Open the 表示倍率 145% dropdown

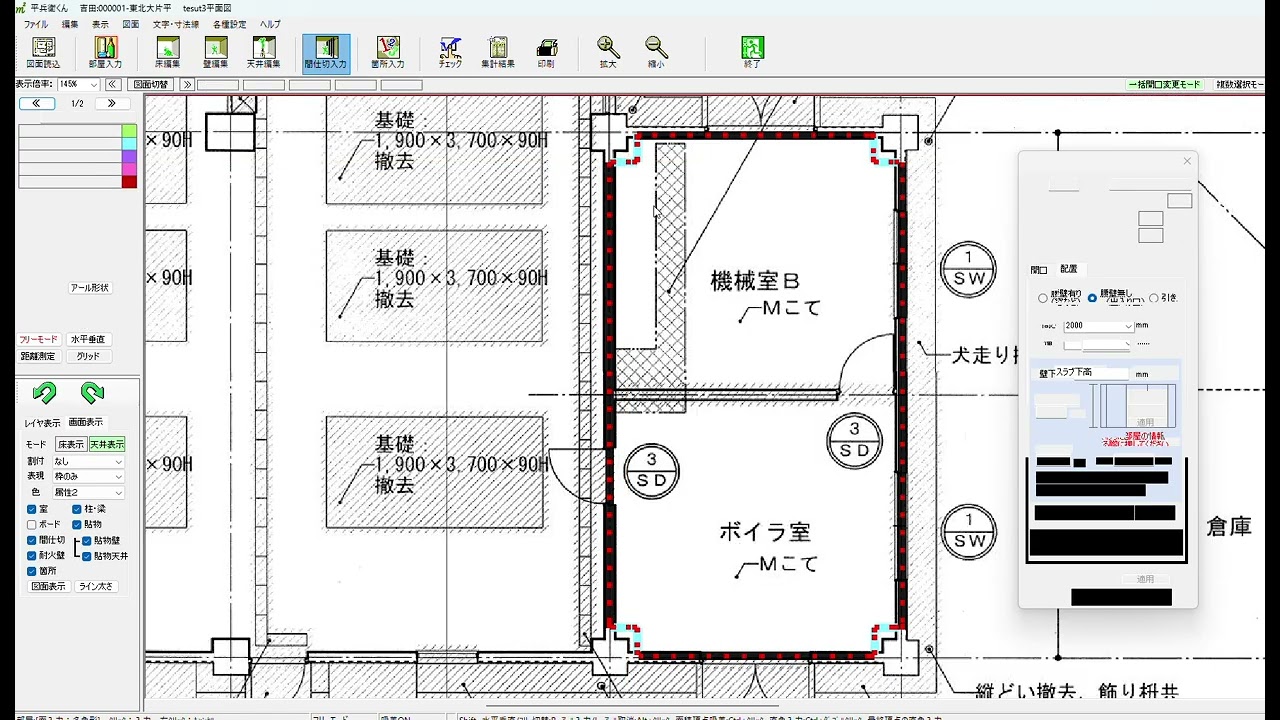79,85
